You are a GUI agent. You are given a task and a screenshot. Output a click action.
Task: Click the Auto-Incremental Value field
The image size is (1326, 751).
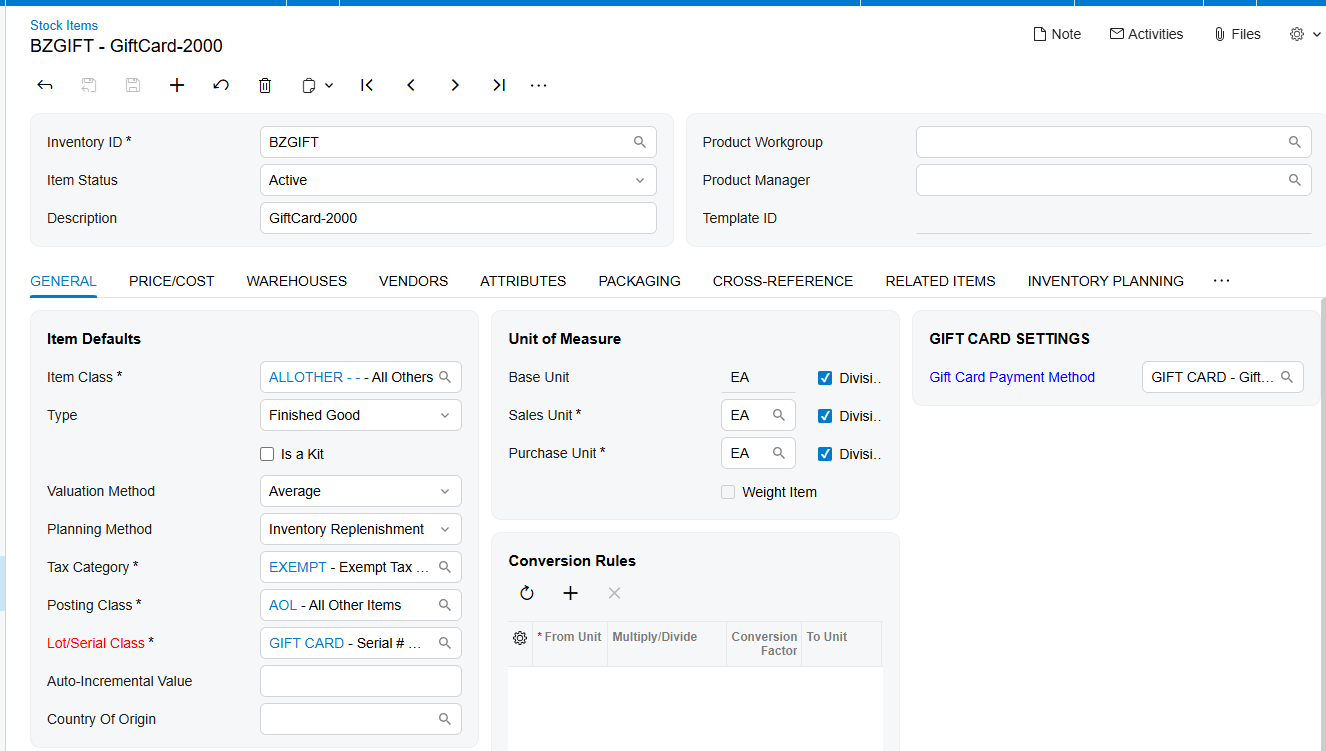pos(361,681)
